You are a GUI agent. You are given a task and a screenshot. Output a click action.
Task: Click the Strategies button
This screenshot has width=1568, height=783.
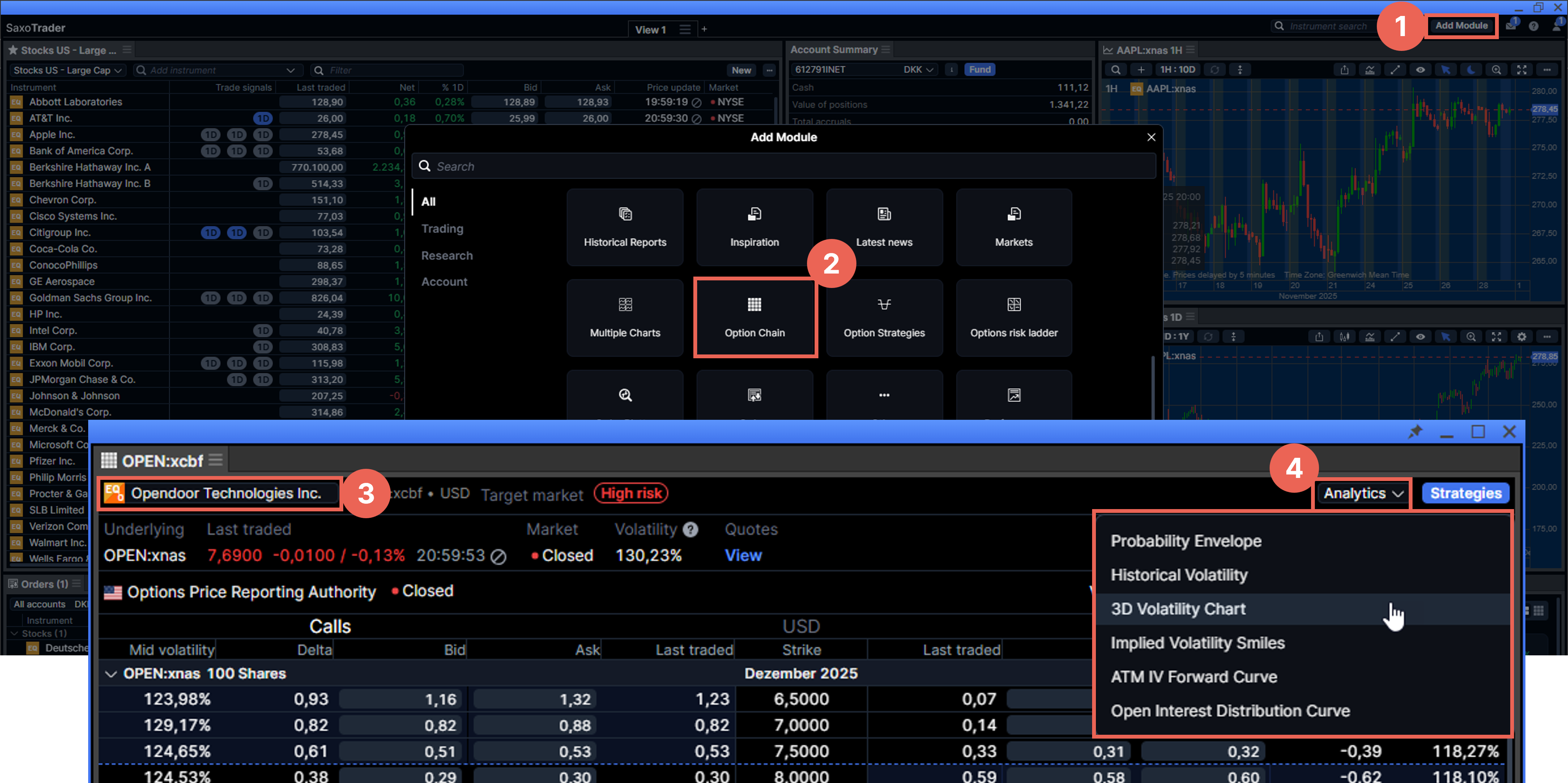(1466, 493)
